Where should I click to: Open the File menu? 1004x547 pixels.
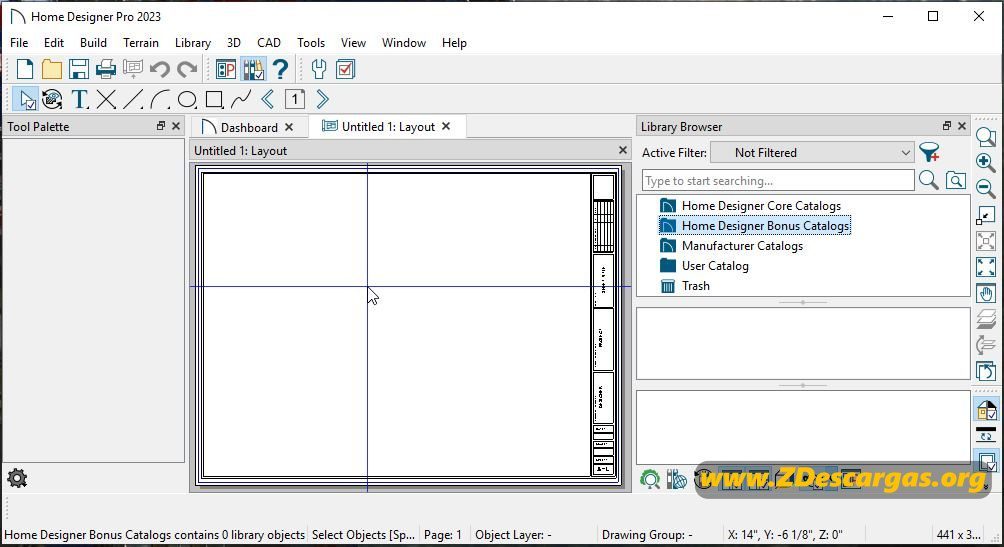coord(19,42)
